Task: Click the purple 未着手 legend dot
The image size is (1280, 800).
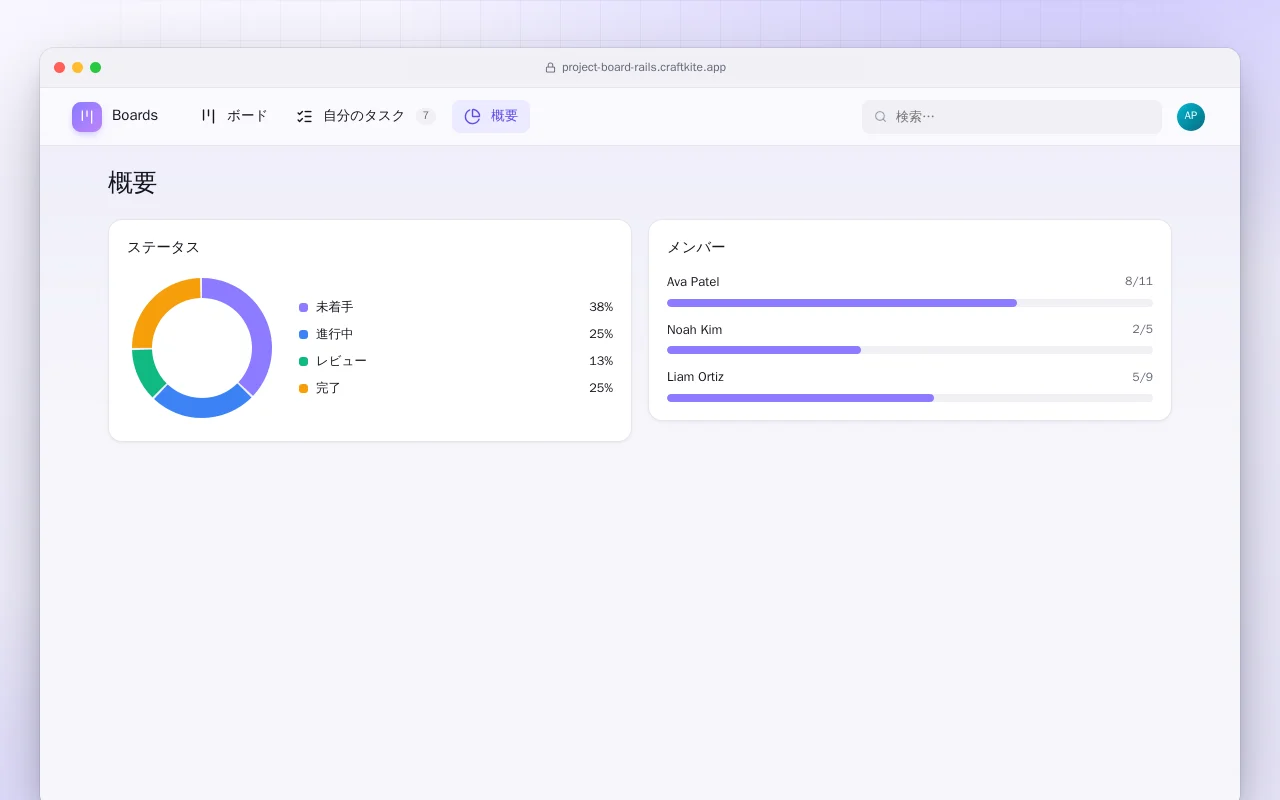Action: [x=304, y=308]
